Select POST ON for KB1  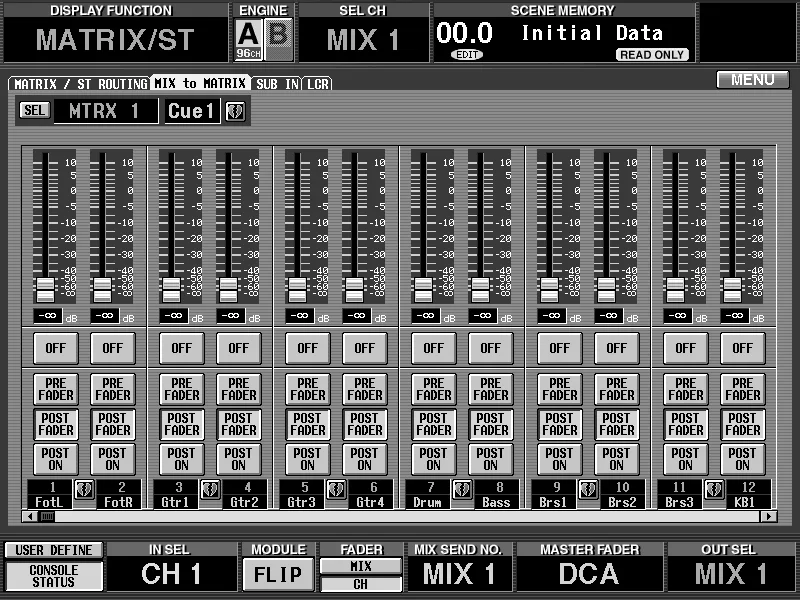743,459
